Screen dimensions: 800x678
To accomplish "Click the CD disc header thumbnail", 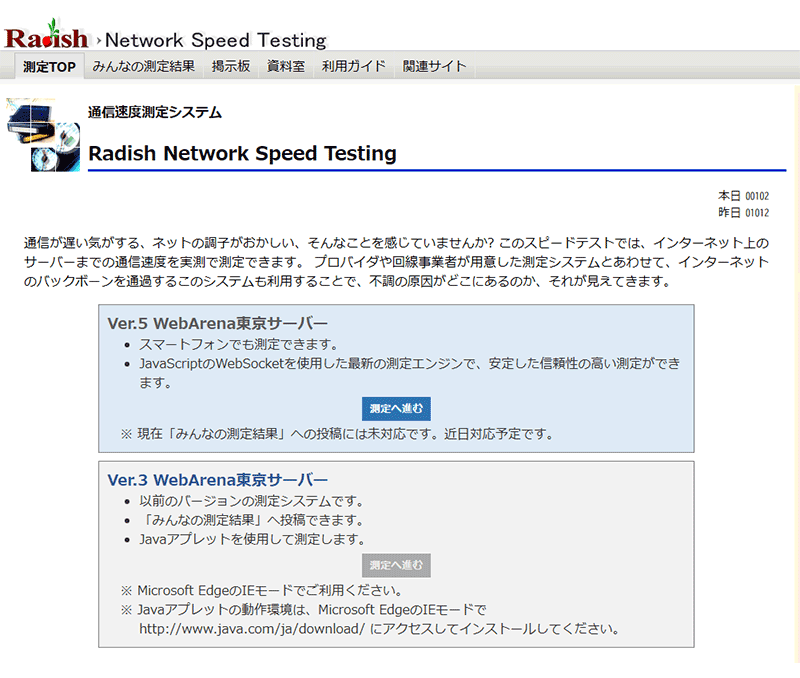I will click(42, 134).
